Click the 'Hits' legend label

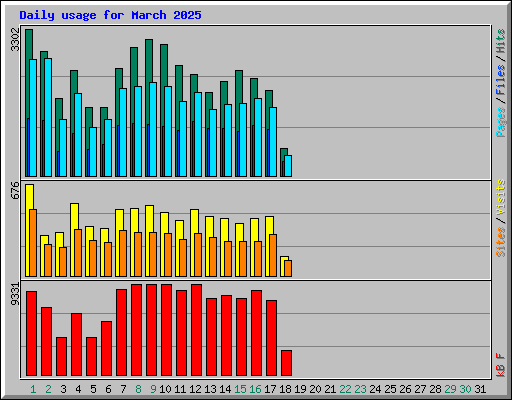pos(501,41)
